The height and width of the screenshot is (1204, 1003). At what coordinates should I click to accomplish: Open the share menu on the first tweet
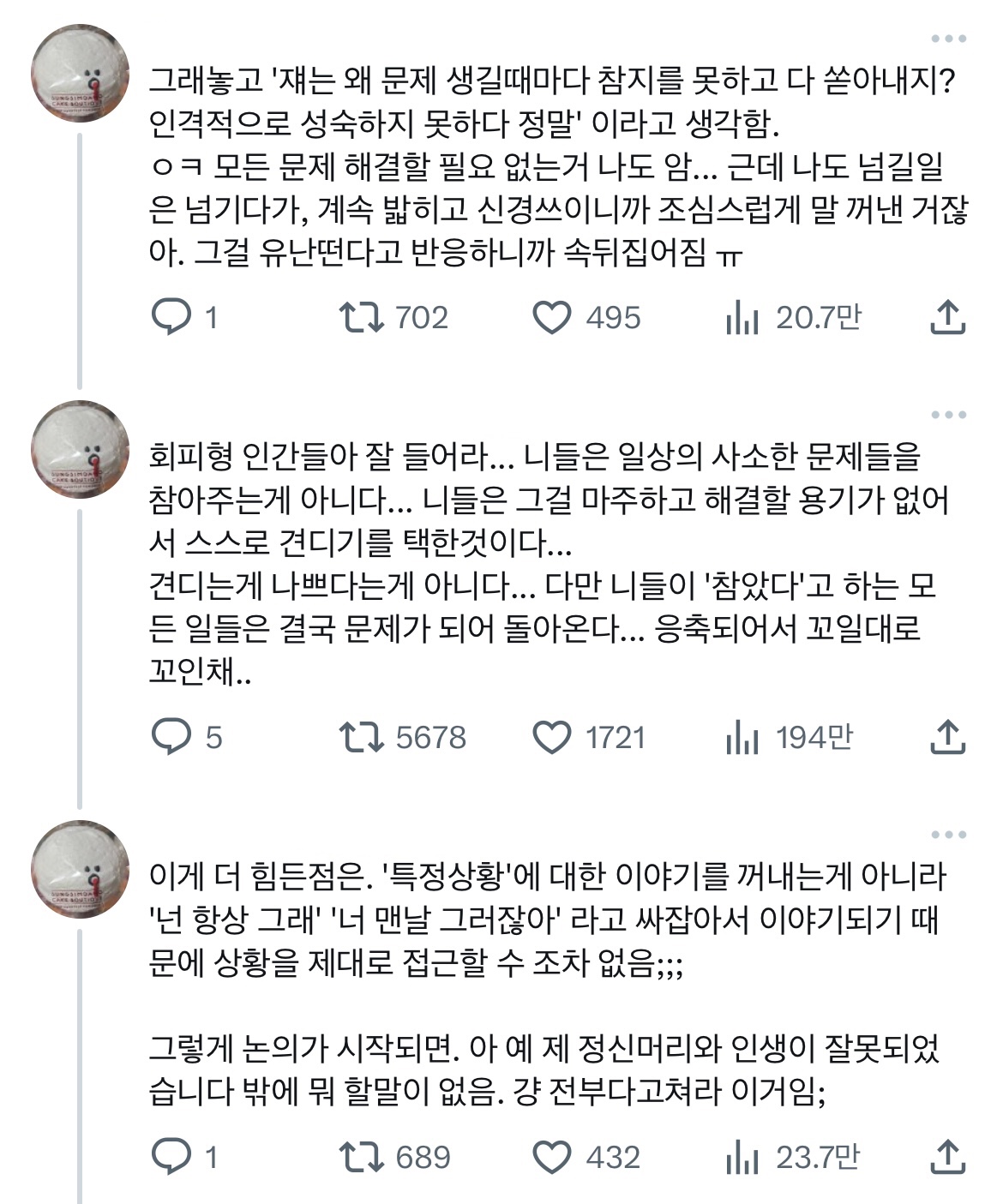[946, 319]
